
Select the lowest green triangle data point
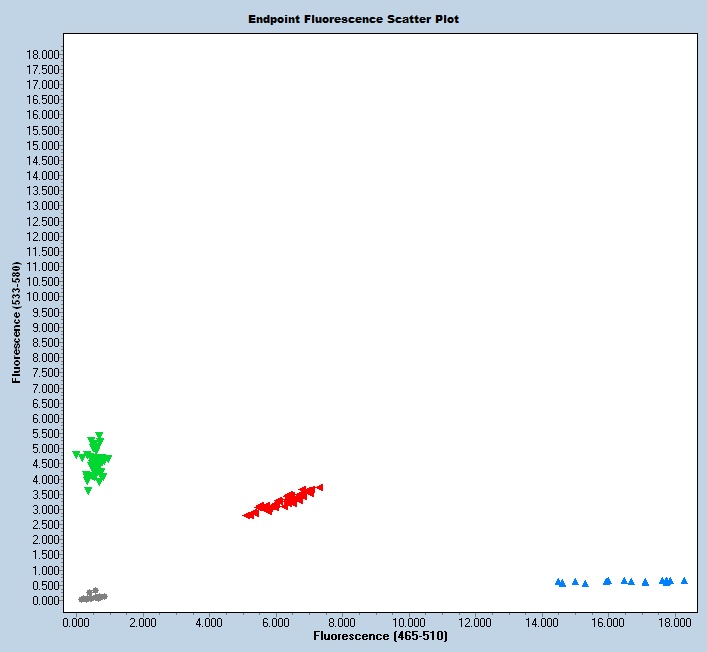tap(88, 490)
